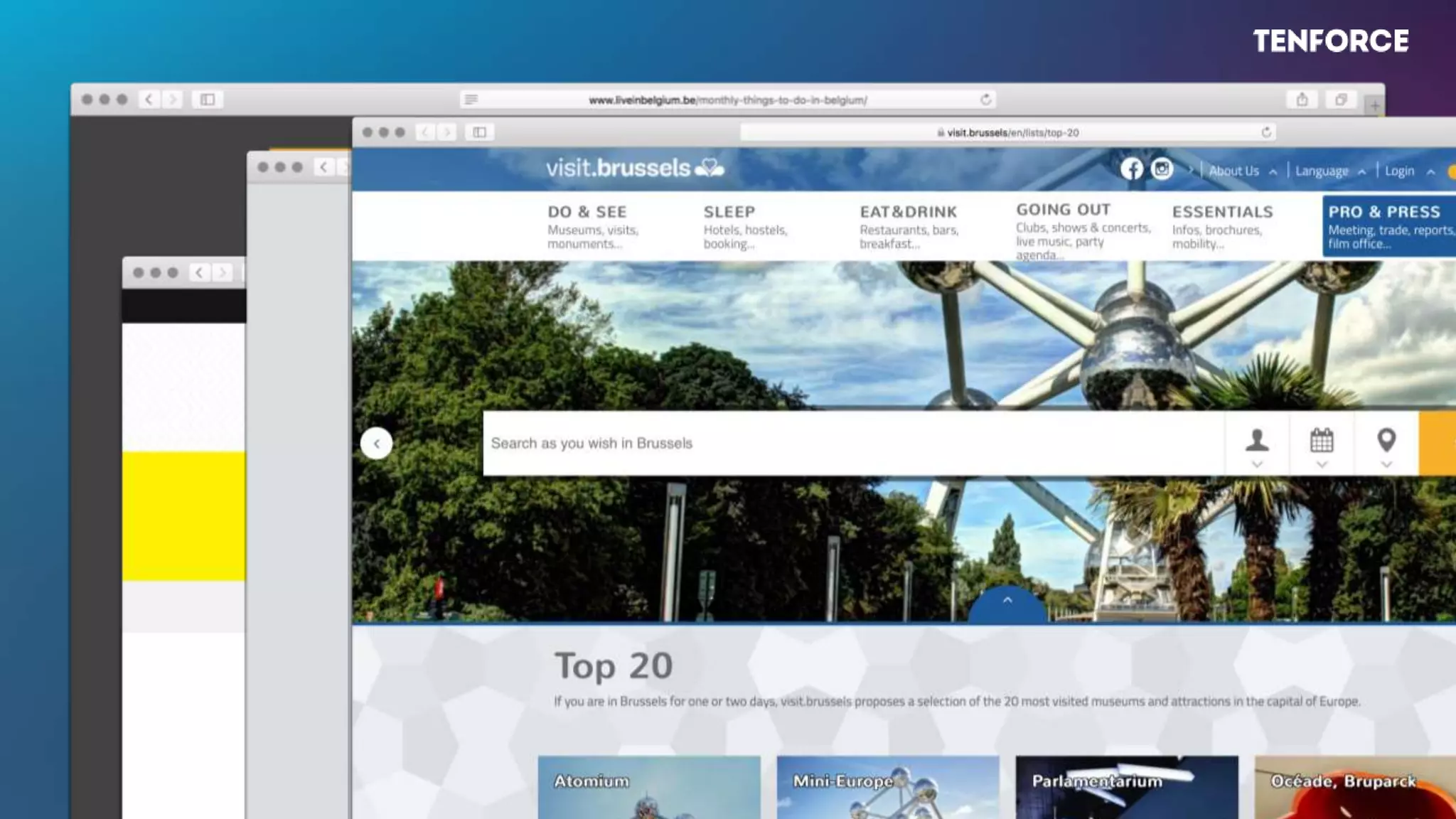The height and width of the screenshot is (819, 1456).
Task: Open the EAT&DRINK menu
Action: tap(908, 212)
